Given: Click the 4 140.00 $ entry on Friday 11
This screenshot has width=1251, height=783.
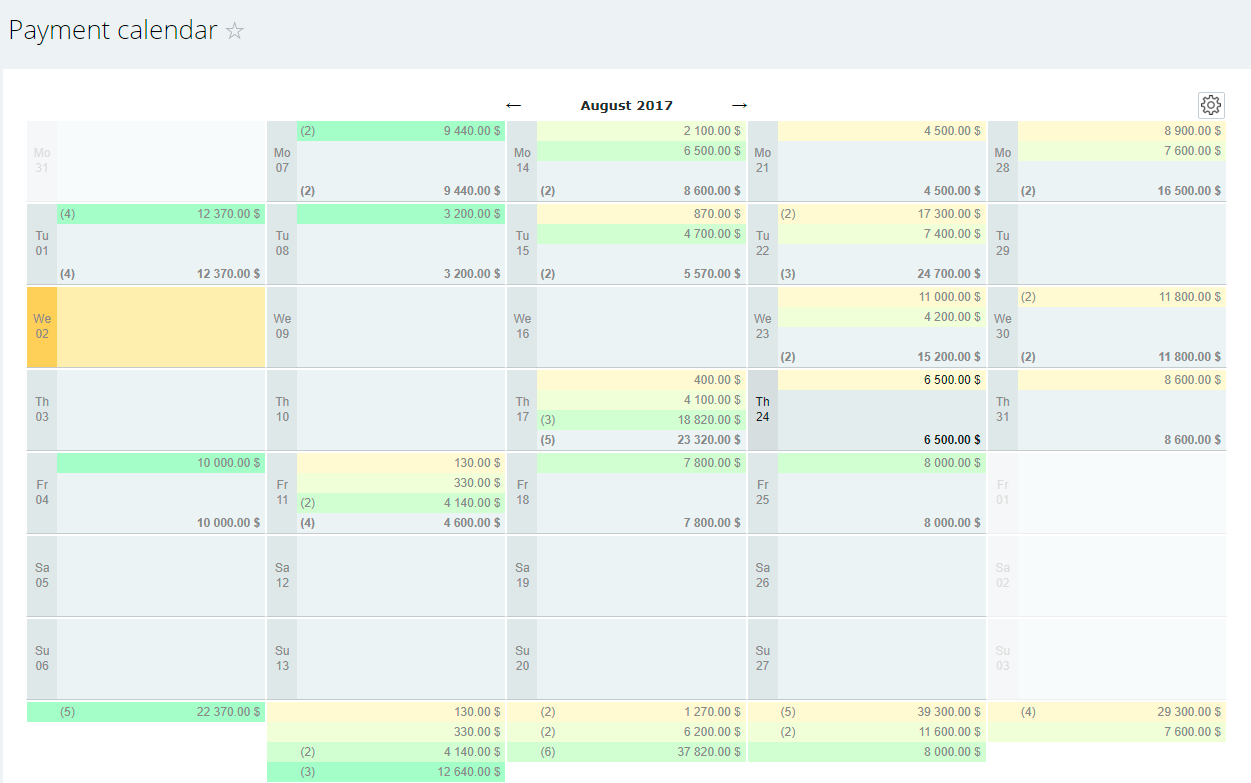Looking at the screenshot, I should tap(401, 503).
